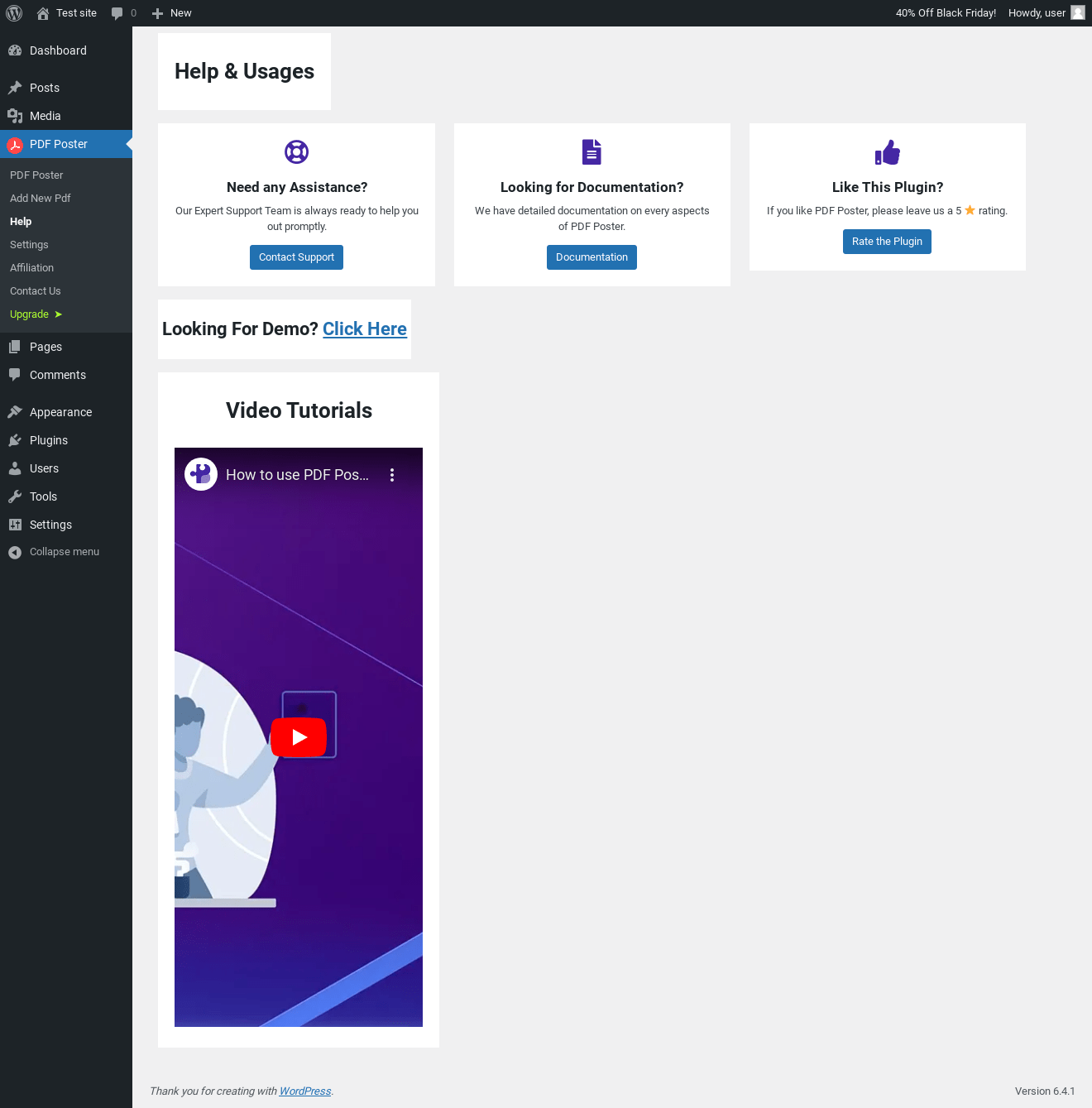Open the Users menu label
Image resolution: width=1092 pixels, height=1108 pixels.
(x=44, y=468)
